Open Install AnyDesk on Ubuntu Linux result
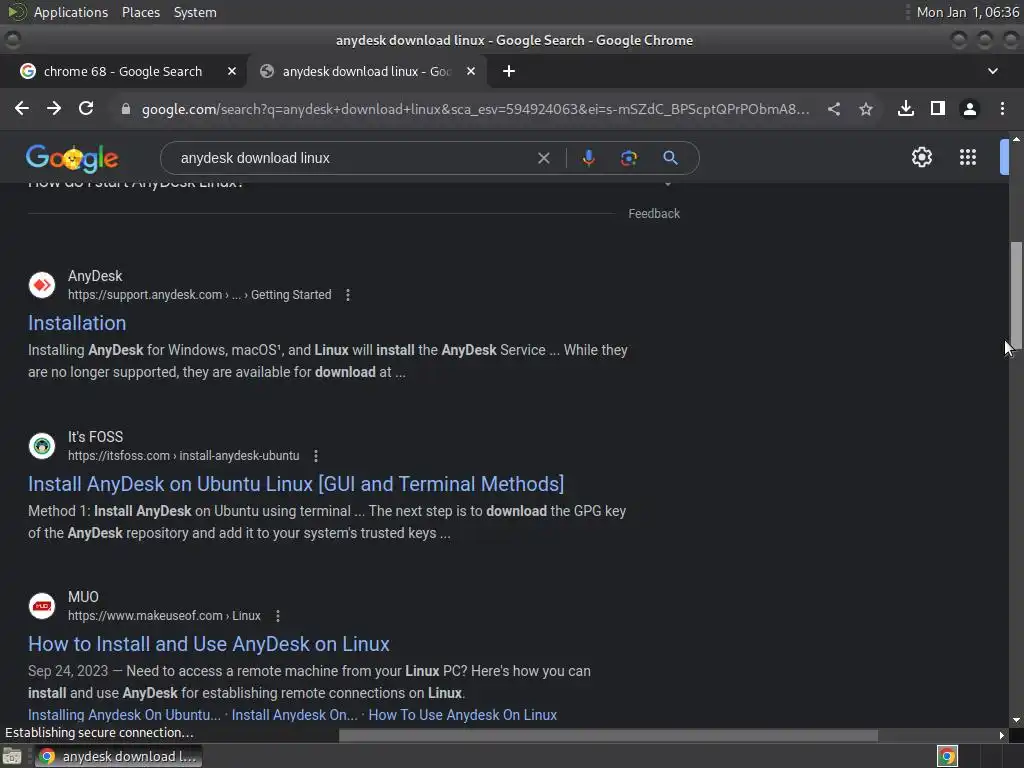The height and width of the screenshot is (768, 1024). click(296, 484)
